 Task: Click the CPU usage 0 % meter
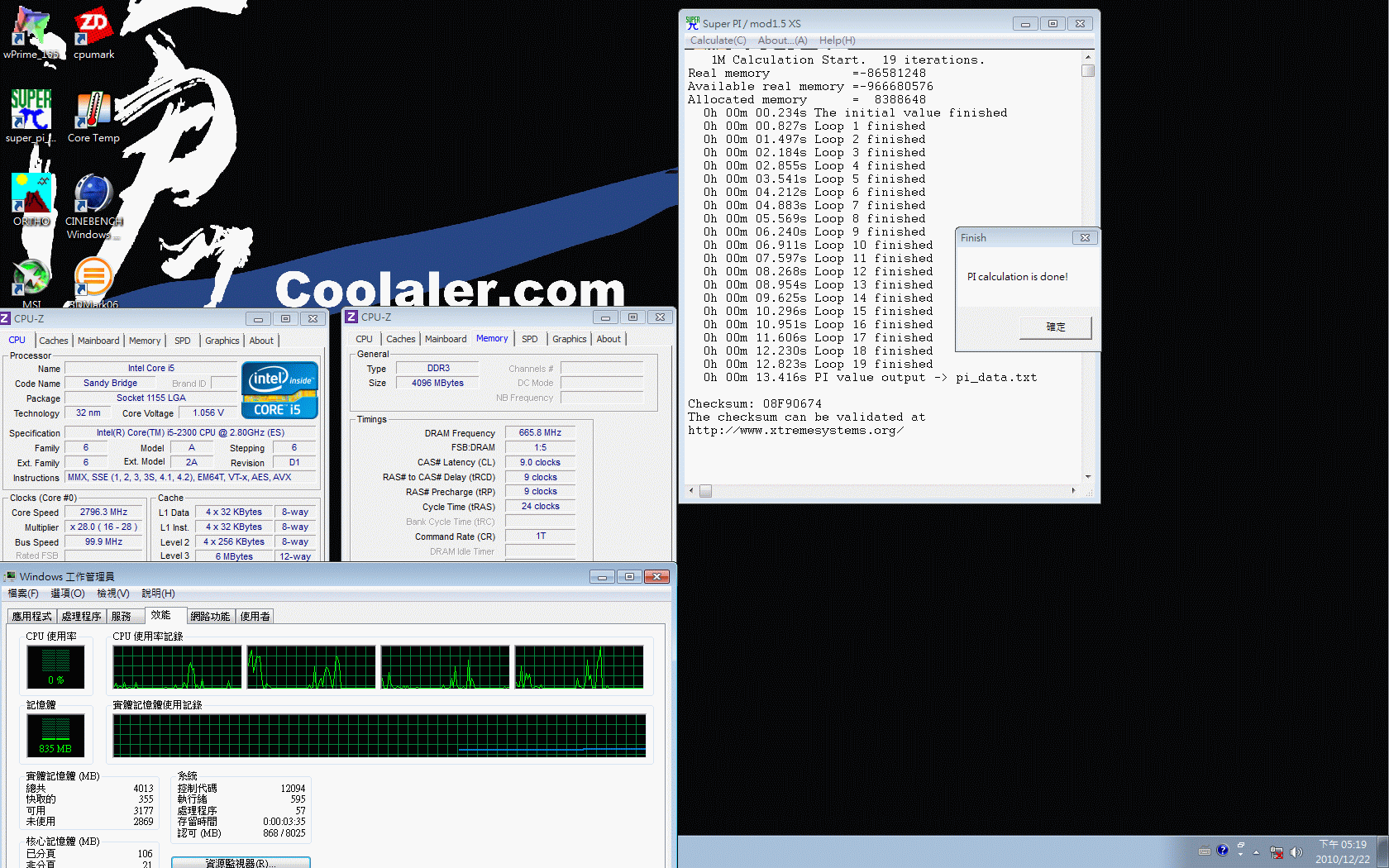pyautogui.click(x=55, y=668)
